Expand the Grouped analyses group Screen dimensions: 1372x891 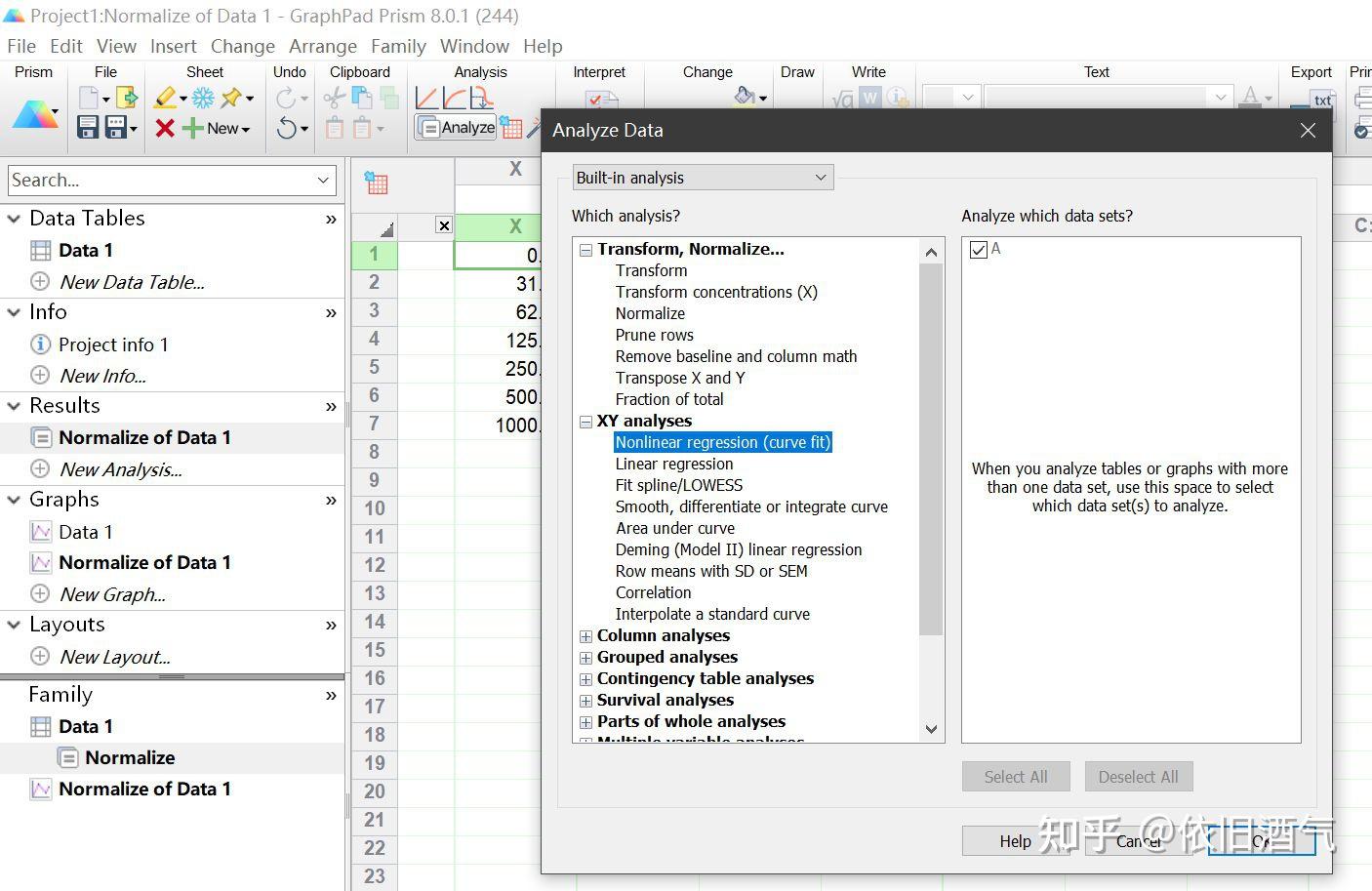click(585, 658)
